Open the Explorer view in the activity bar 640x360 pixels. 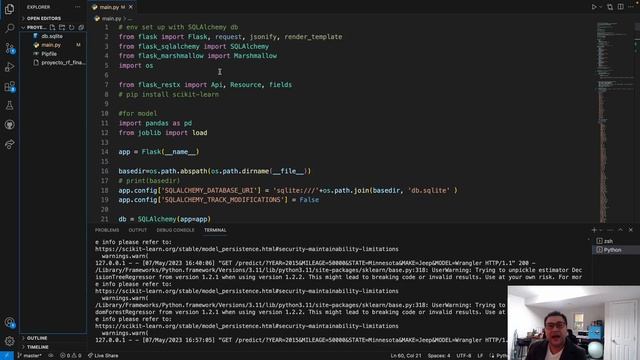(x=9, y=9)
